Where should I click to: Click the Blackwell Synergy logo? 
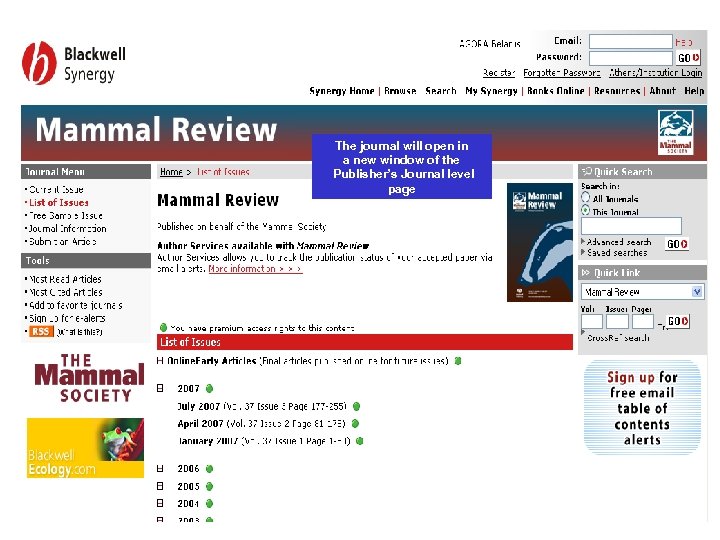click(x=74, y=63)
